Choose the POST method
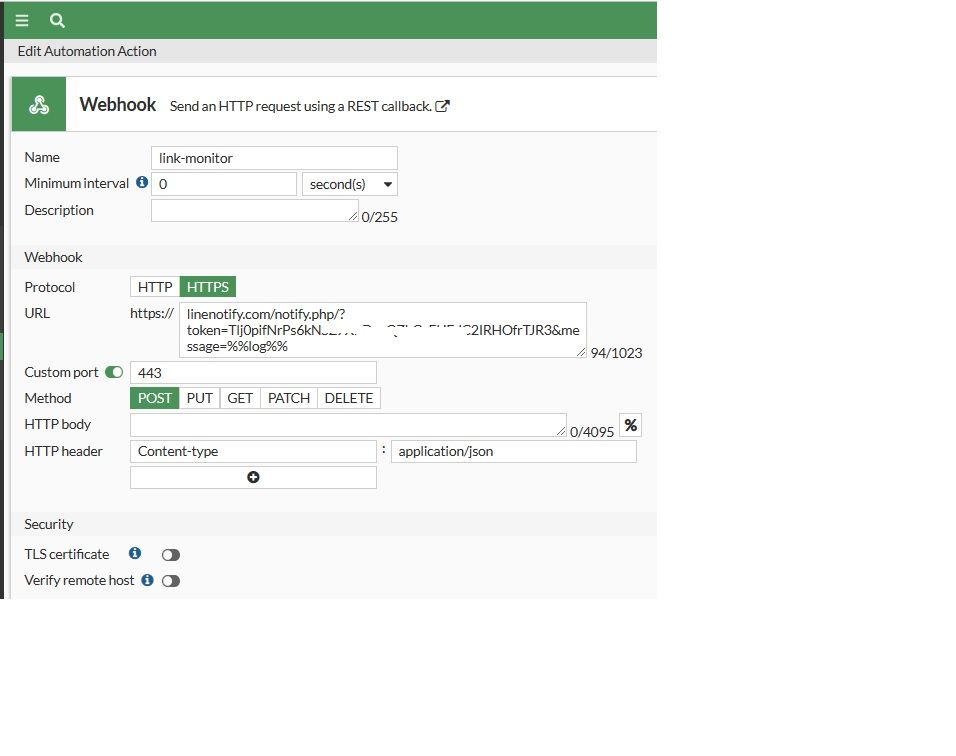 click(155, 398)
